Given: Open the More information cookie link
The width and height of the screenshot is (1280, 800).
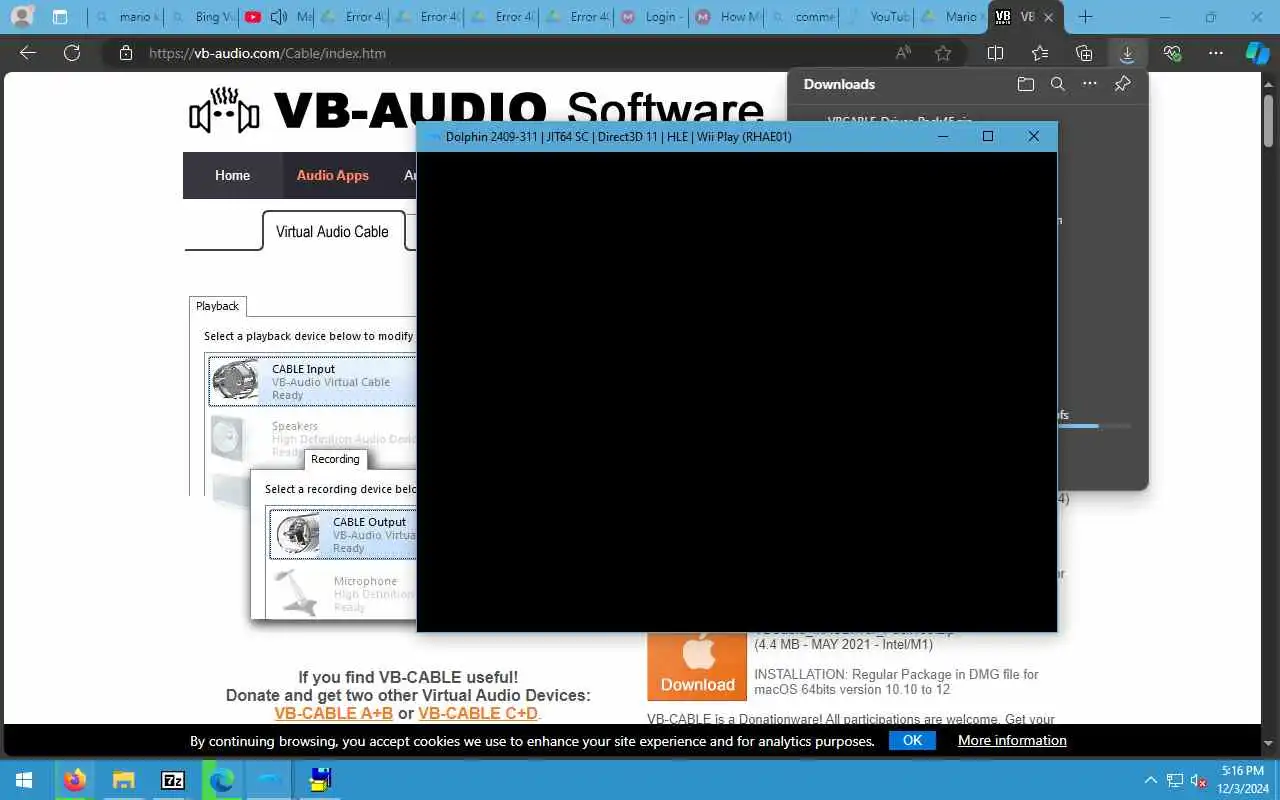Looking at the screenshot, I should pos(1012,740).
